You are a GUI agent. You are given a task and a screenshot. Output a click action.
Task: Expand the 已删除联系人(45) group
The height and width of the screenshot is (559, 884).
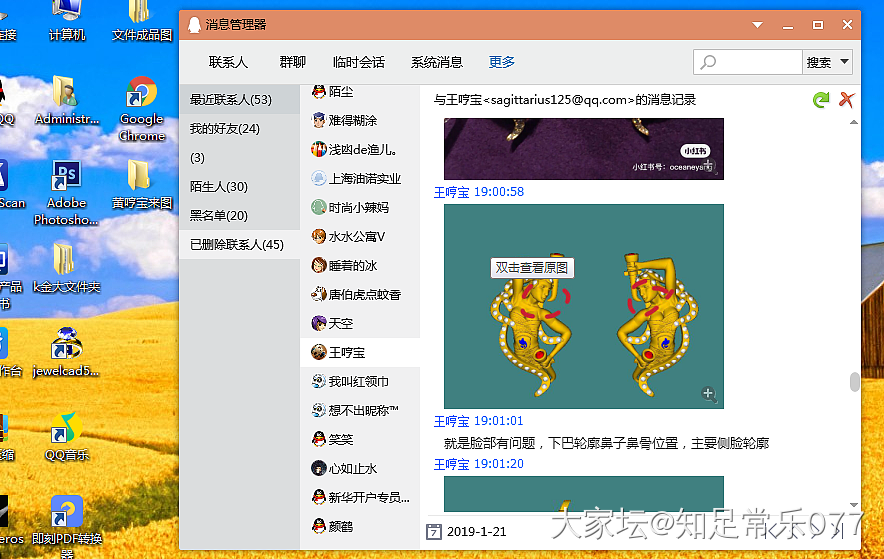[x=237, y=244]
